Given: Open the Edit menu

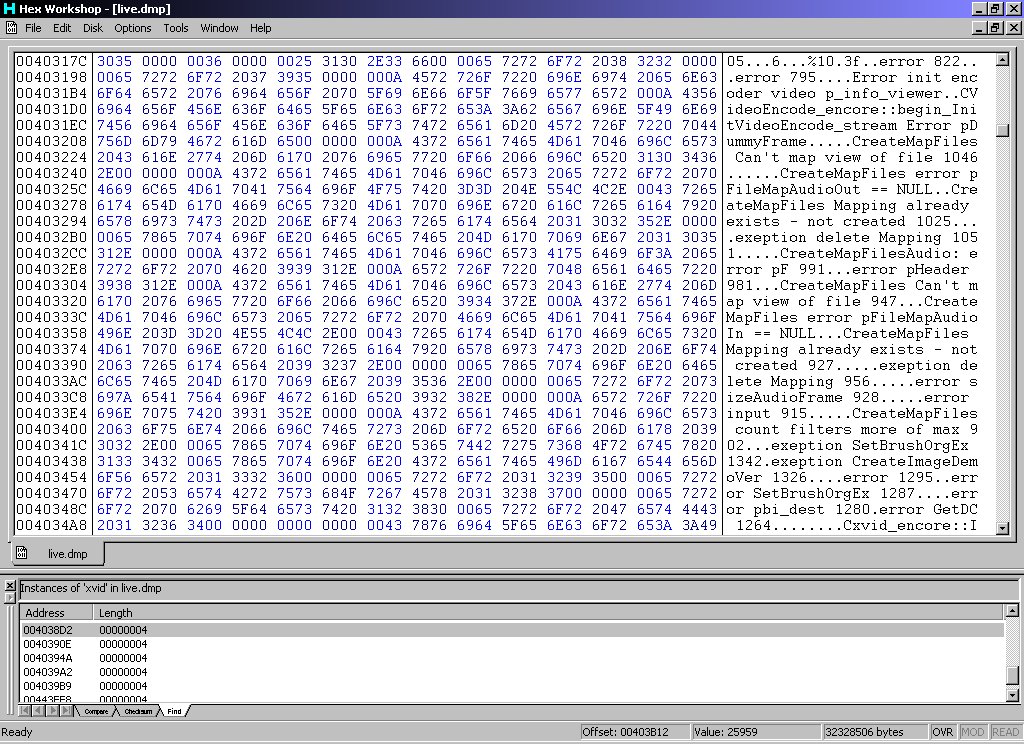Looking at the screenshot, I should click(x=62, y=28).
